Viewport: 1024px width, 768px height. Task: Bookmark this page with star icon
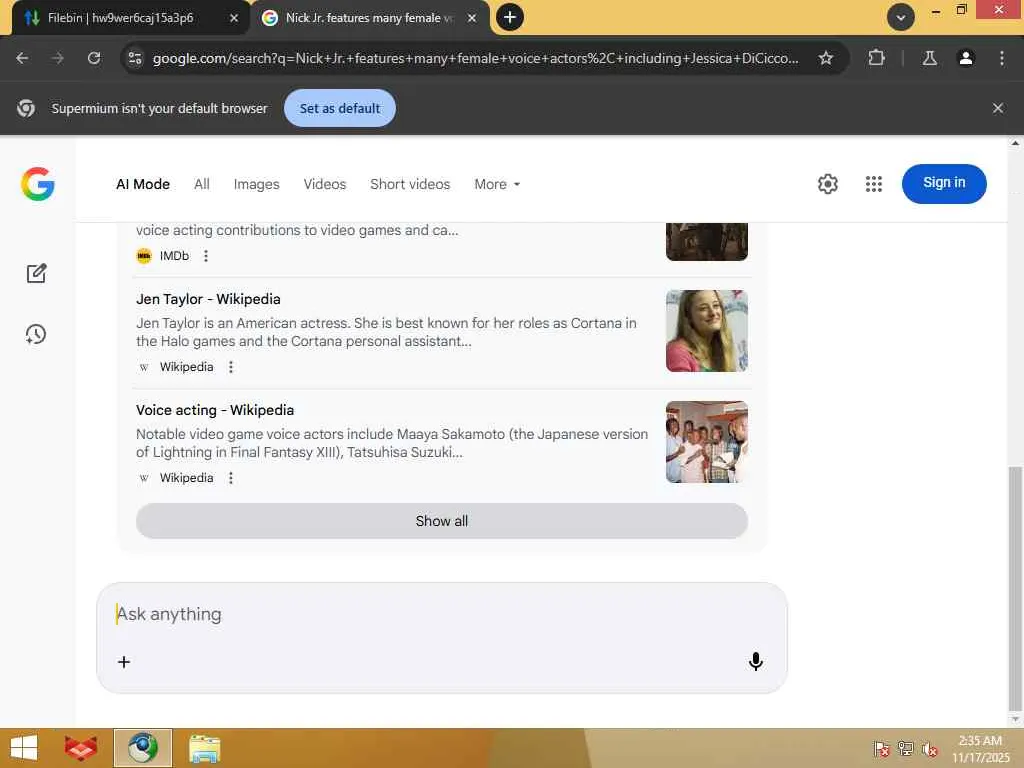click(x=825, y=58)
